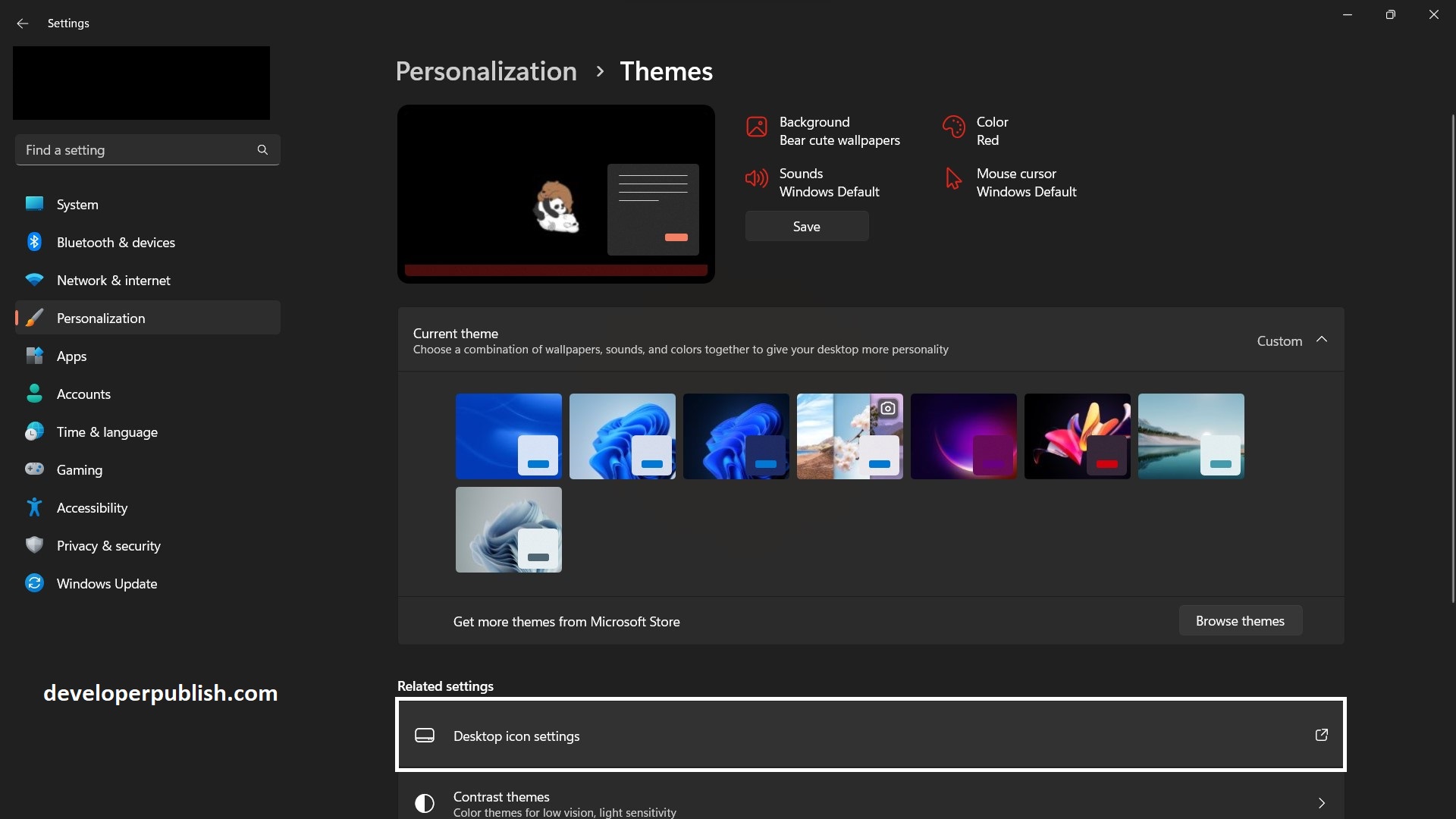Open Color settings via the palette icon
Screen dimensions: 1456x819
pos(953,127)
